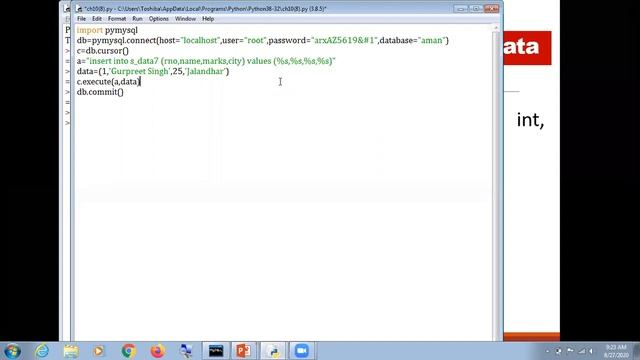Open the network signal tray icon
Viewport: 640px width, 360px height.
coord(582,351)
